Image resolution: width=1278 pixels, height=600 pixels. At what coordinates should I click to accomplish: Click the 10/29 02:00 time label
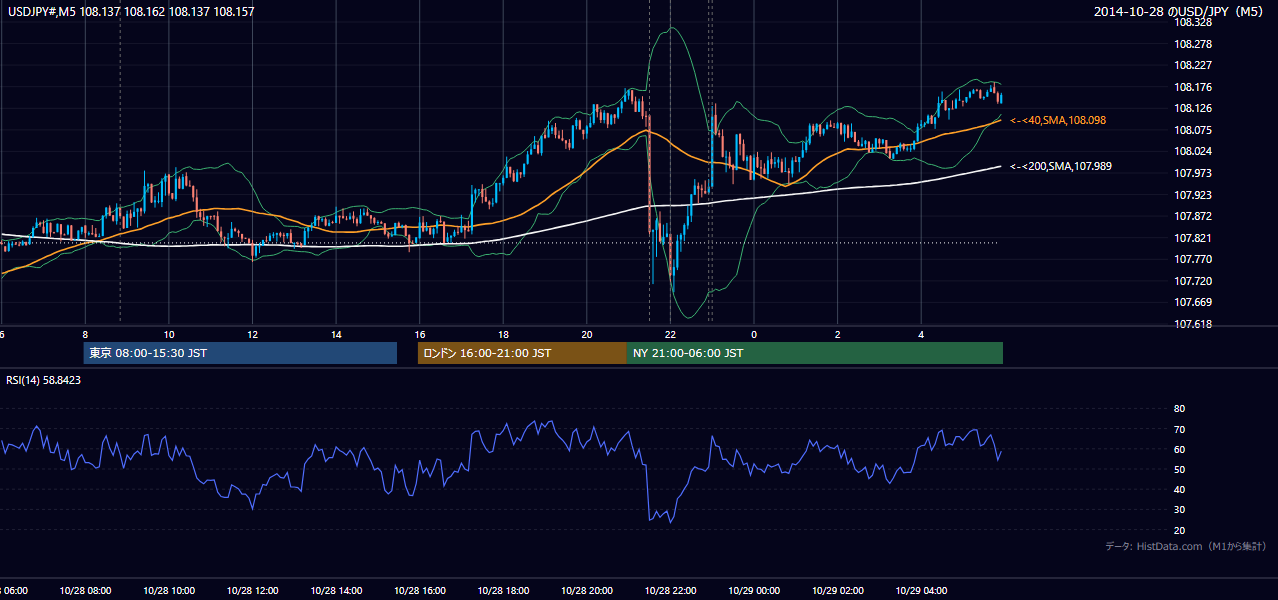(x=837, y=590)
